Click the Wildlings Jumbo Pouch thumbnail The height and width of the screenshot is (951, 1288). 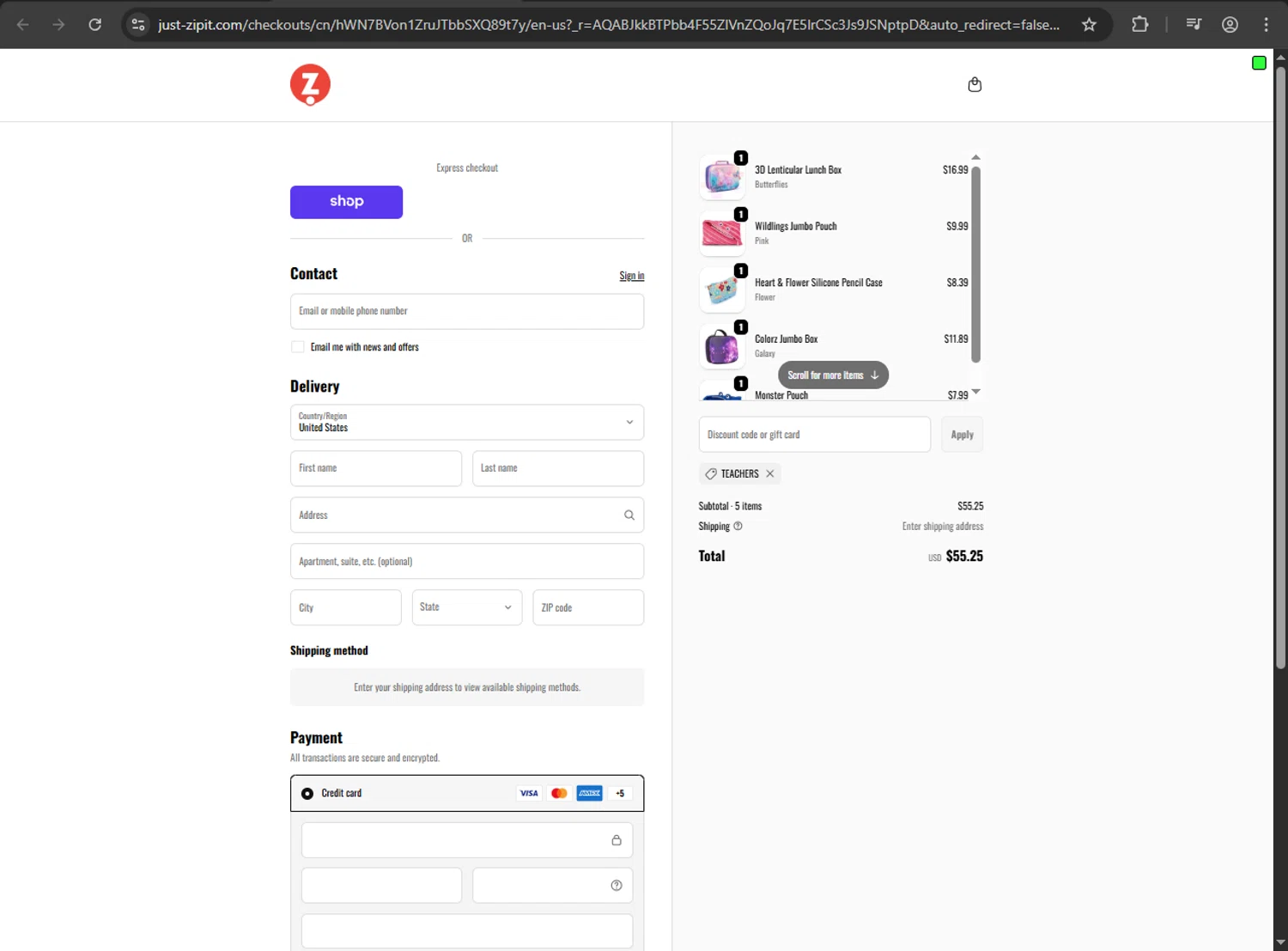point(722,233)
